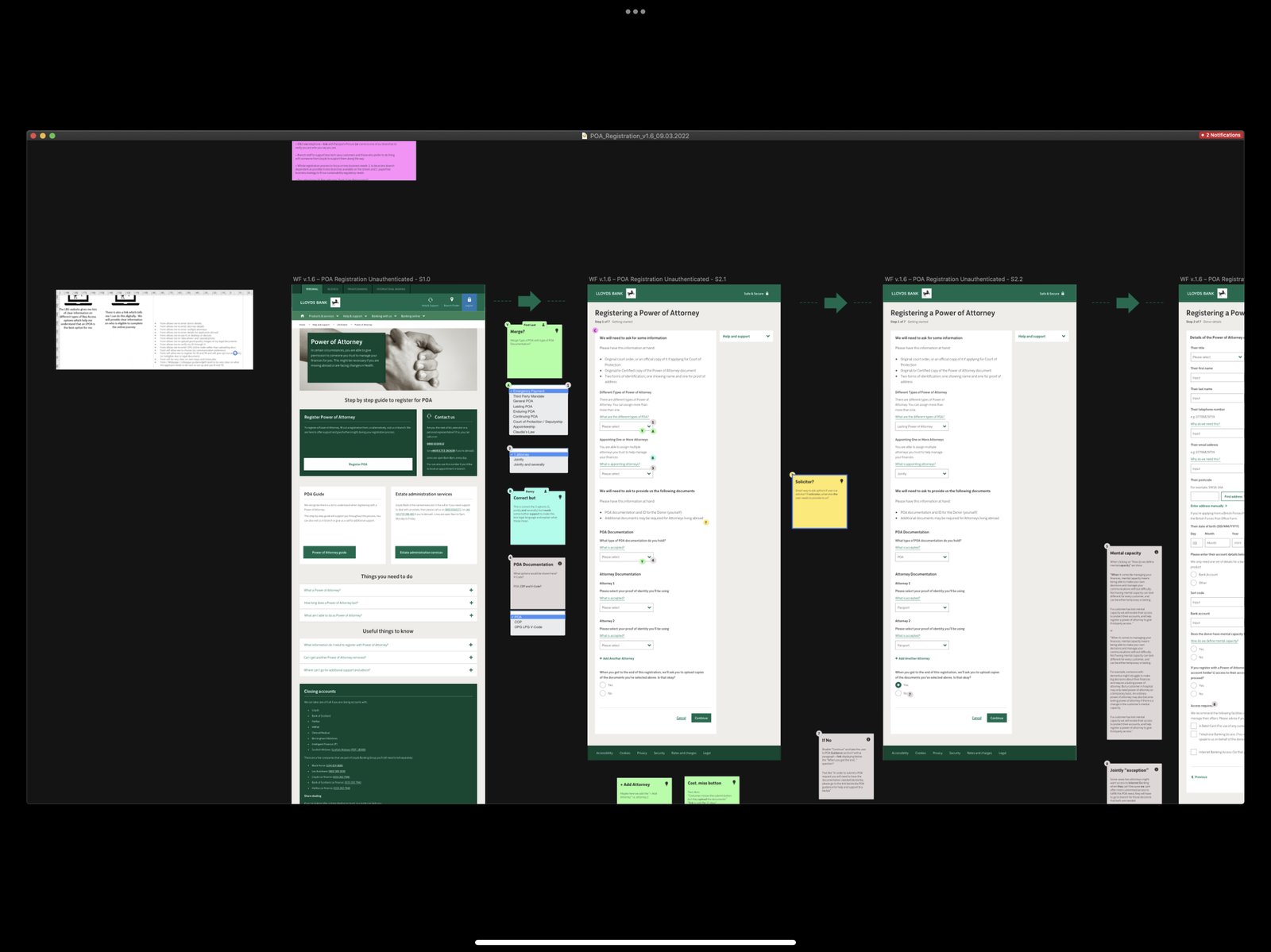Click the Continue button in S2.1 form
This screenshot has height=952, width=1271.
coord(701,718)
